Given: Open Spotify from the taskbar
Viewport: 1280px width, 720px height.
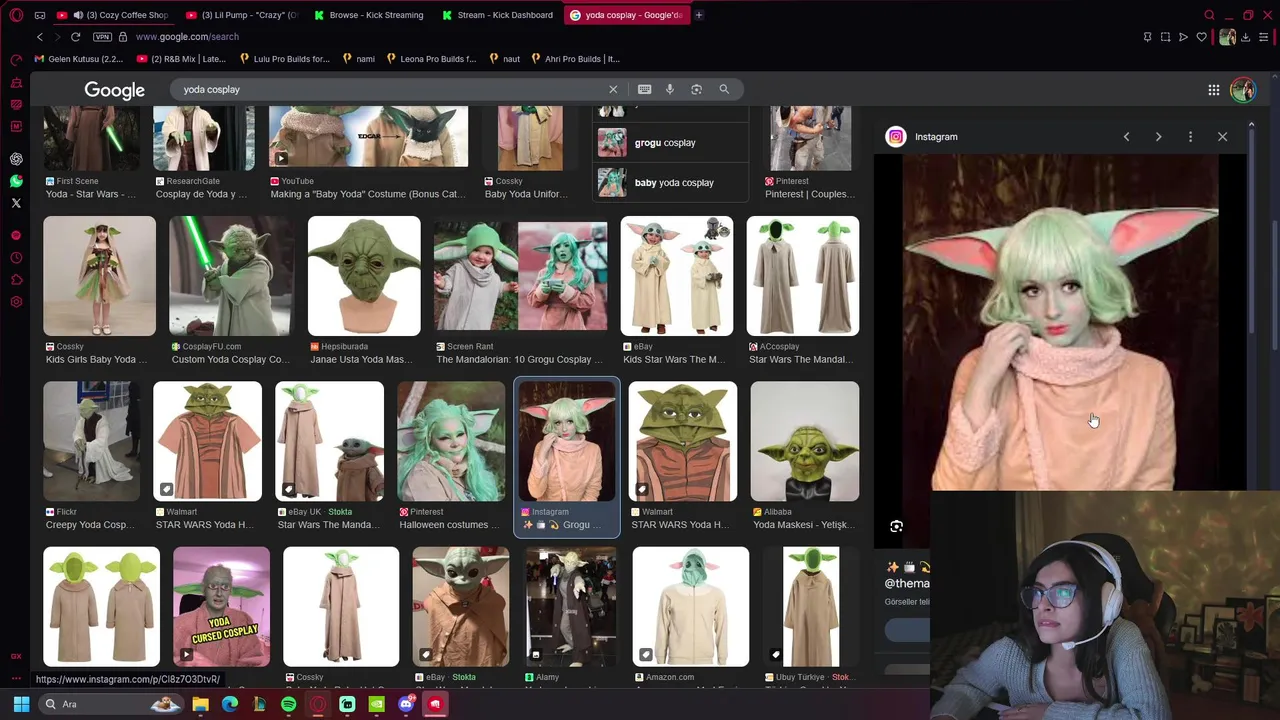Looking at the screenshot, I should (x=288, y=704).
